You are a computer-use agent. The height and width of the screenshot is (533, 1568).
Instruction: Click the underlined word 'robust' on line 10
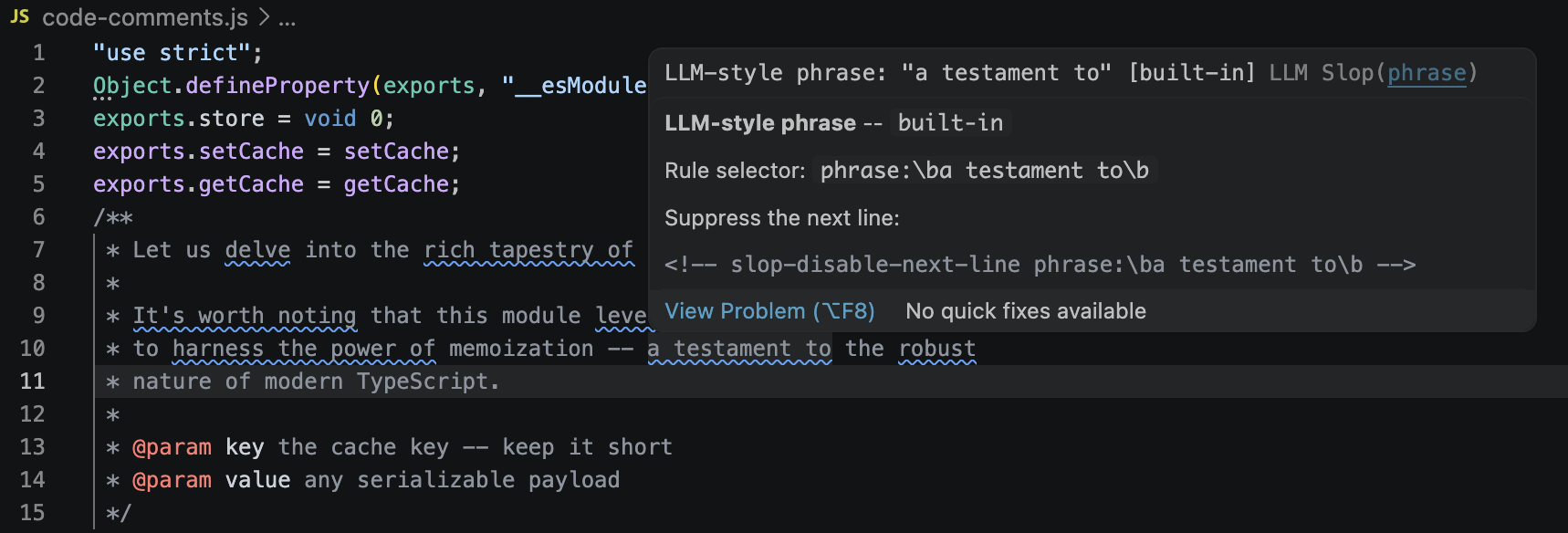coord(937,349)
